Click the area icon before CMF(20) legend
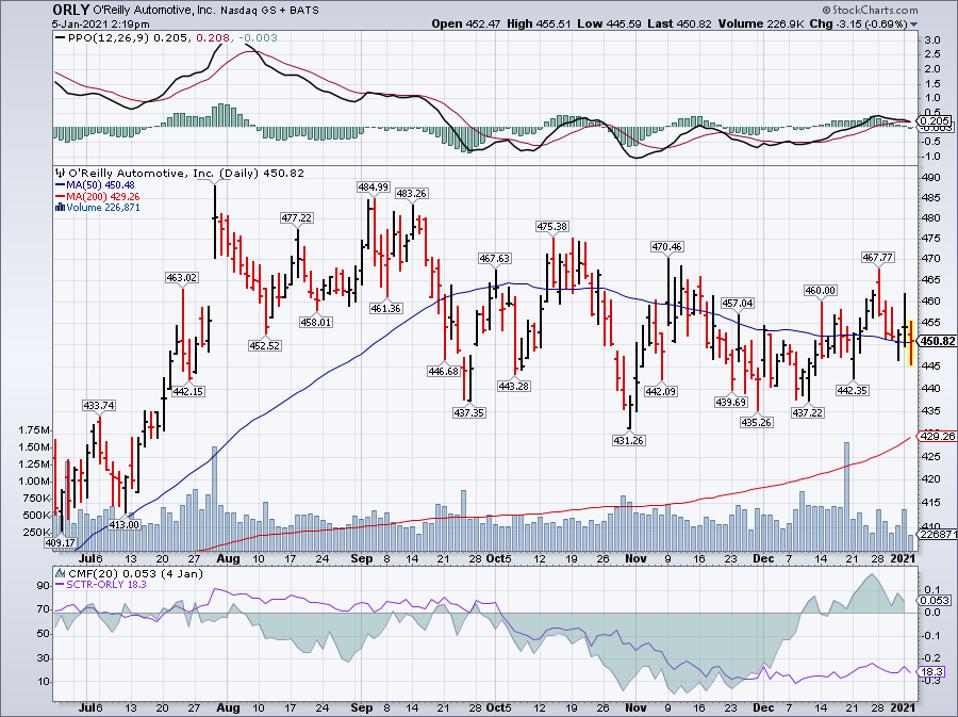Viewport: 958px width, 717px height. coord(60,573)
